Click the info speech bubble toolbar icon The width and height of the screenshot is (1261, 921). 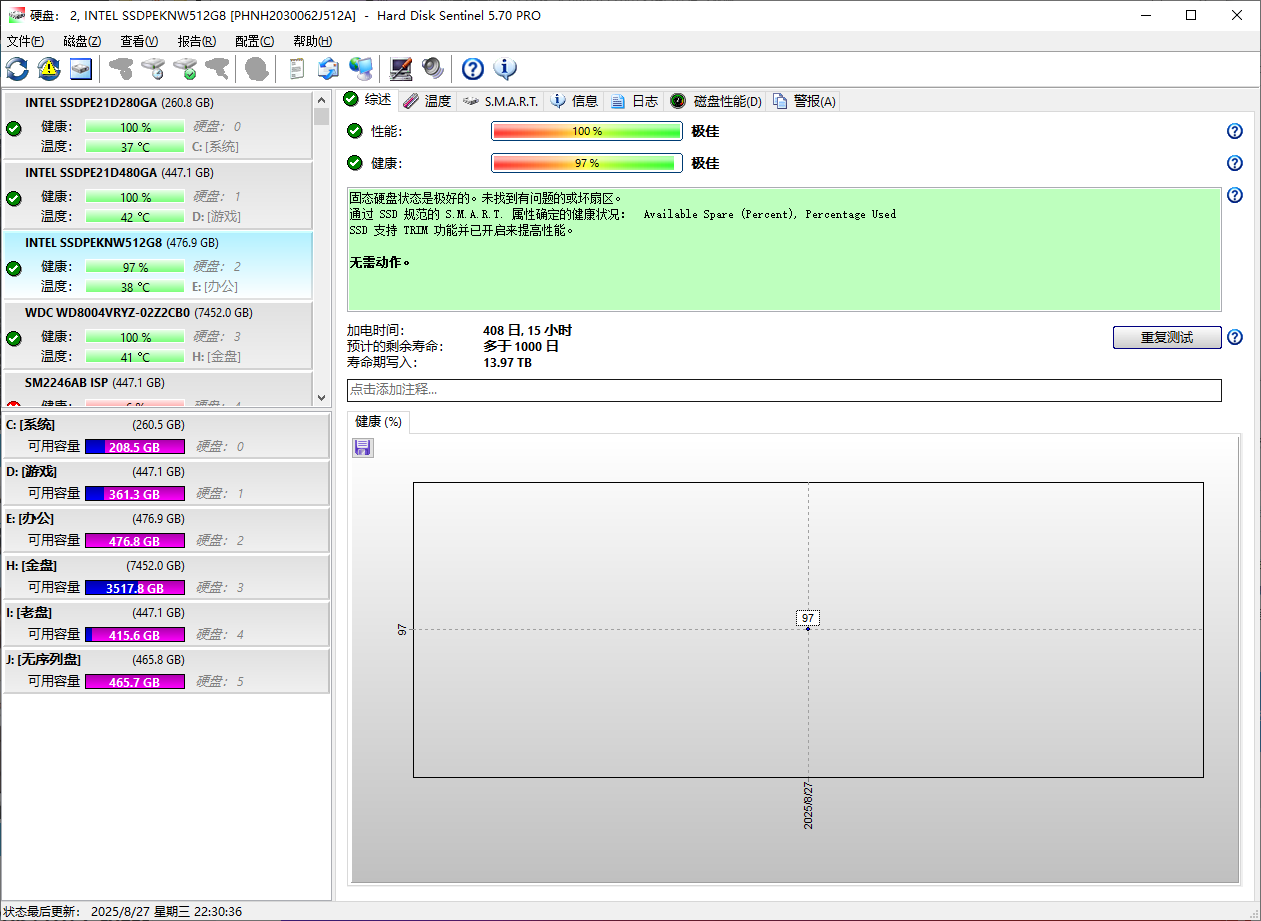[505, 69]
